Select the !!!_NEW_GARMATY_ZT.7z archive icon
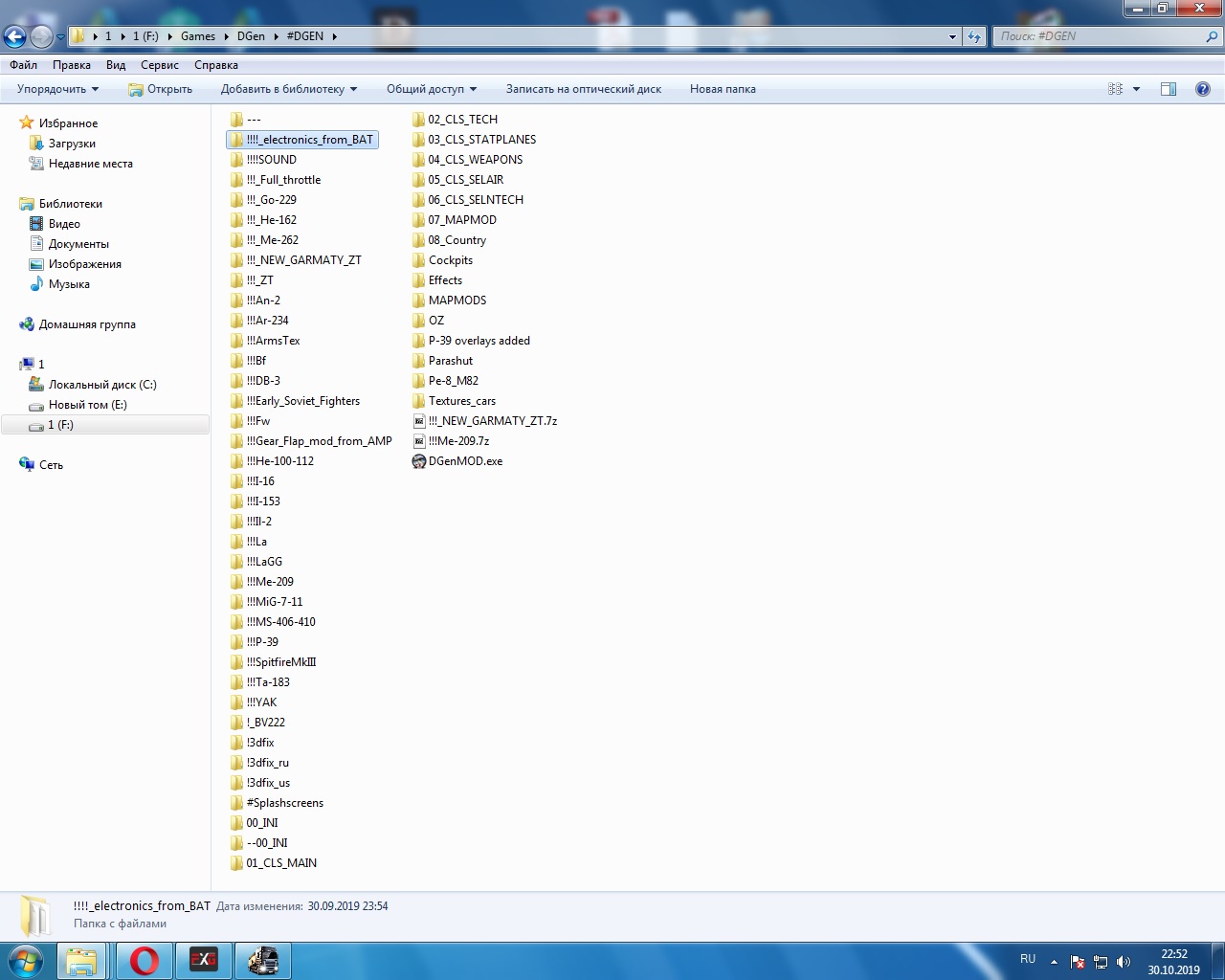 pos(418,421)
